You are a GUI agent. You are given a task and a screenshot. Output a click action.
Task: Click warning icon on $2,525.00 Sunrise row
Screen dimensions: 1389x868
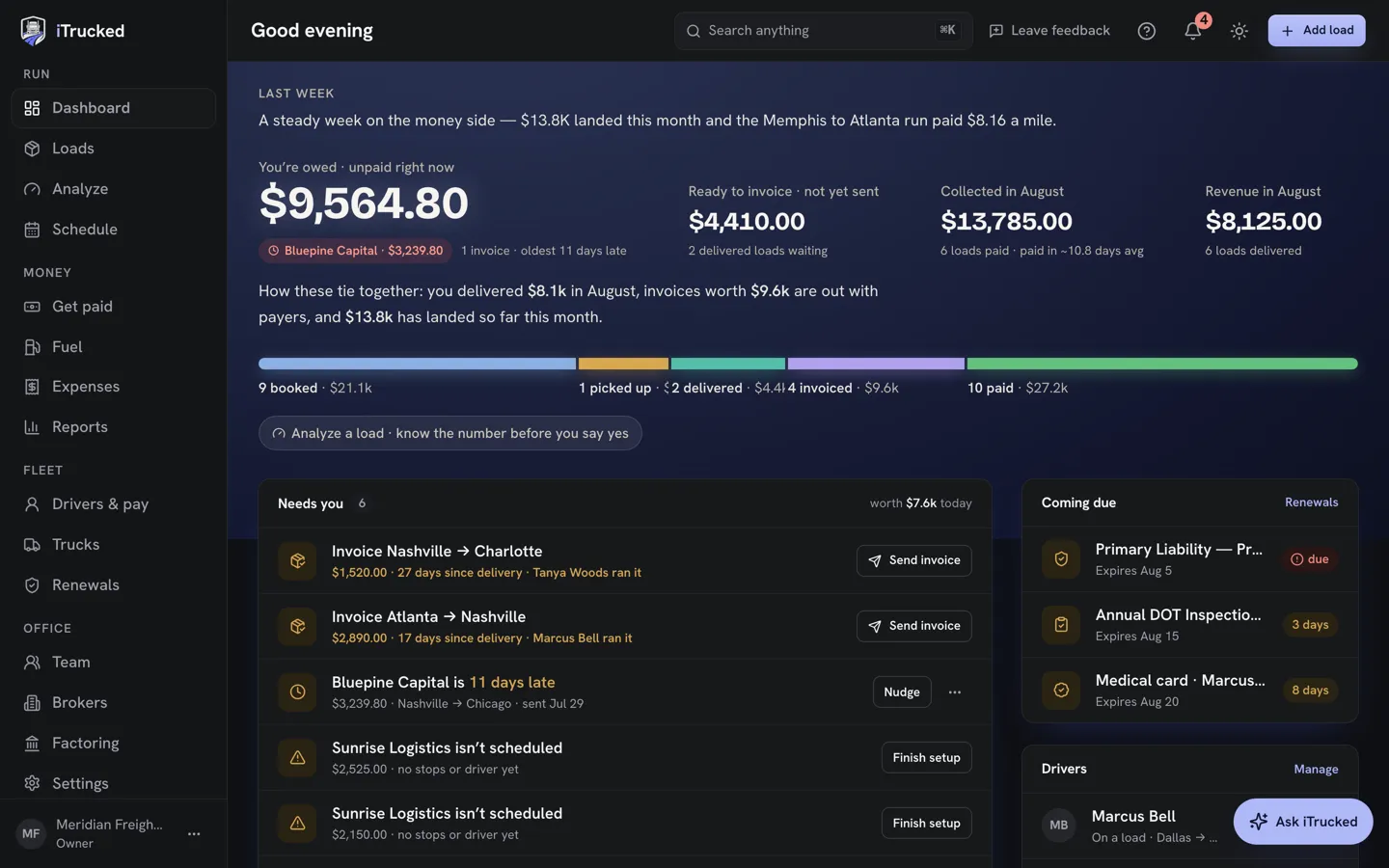[297, 758]
